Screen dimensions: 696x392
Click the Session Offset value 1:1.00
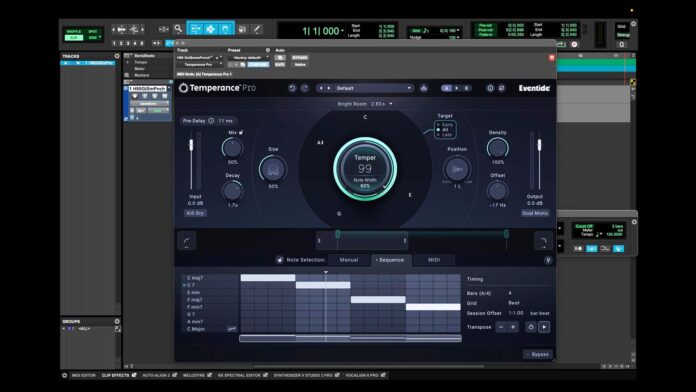(x=516, y=313)
